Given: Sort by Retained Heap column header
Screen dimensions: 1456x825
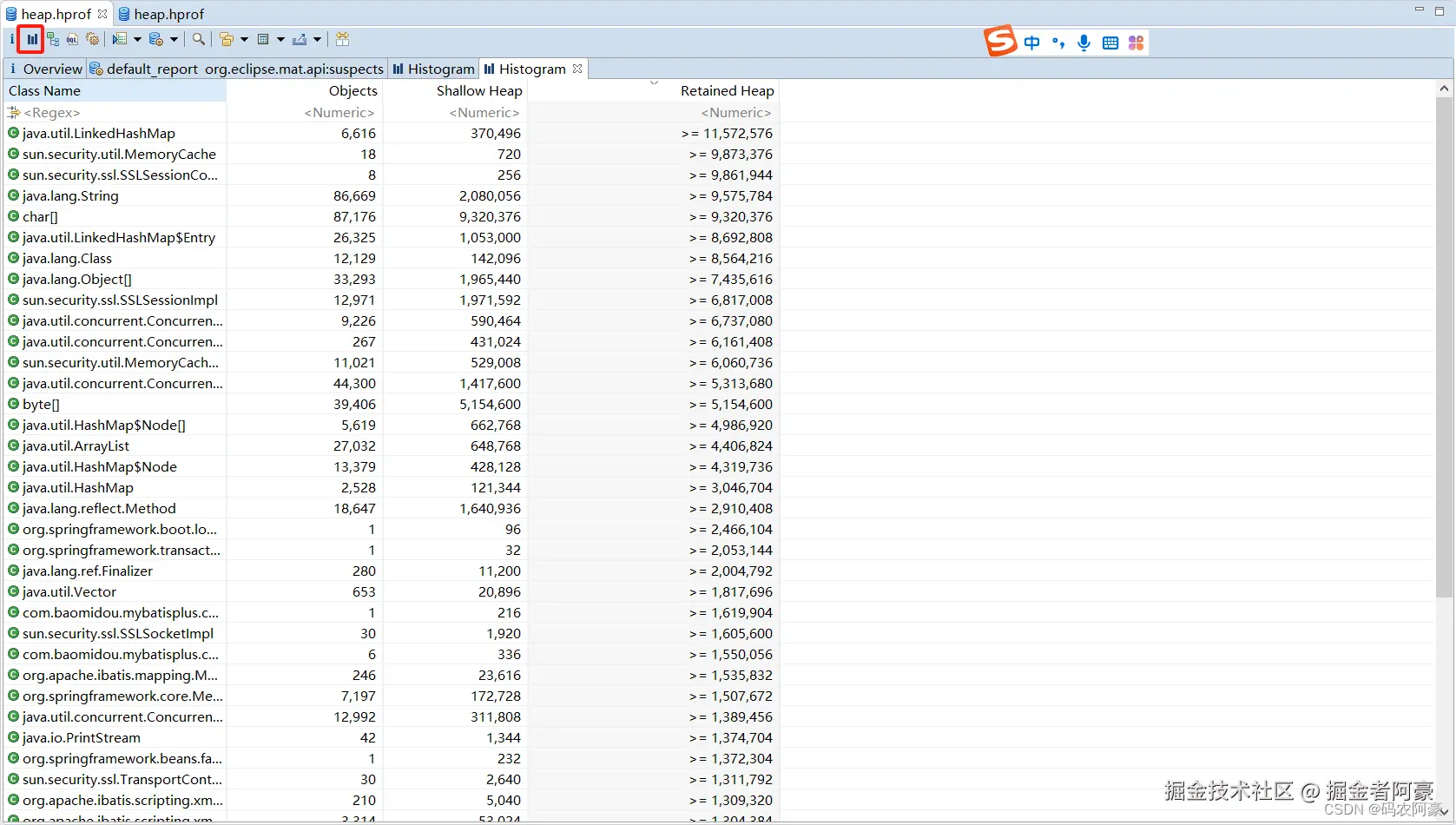Looking at the screenshot, I should (727, 90).
